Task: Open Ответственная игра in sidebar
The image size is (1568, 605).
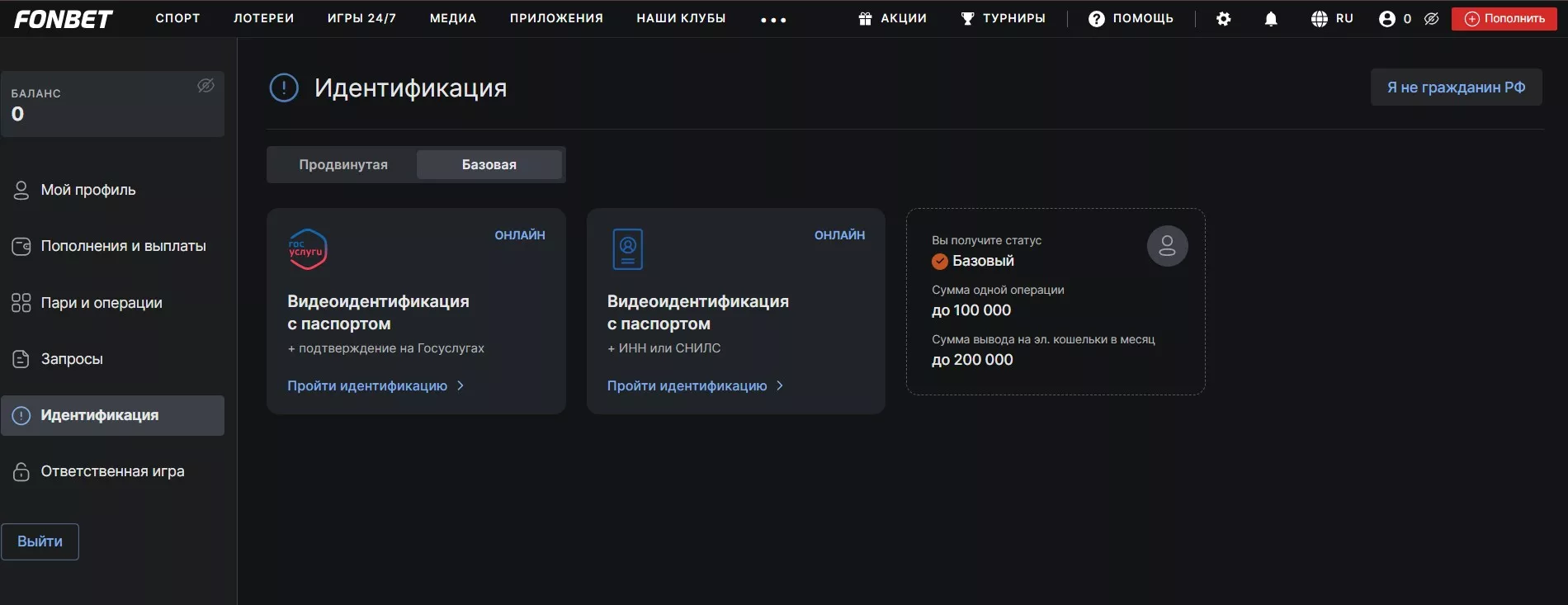Action: 112,471
